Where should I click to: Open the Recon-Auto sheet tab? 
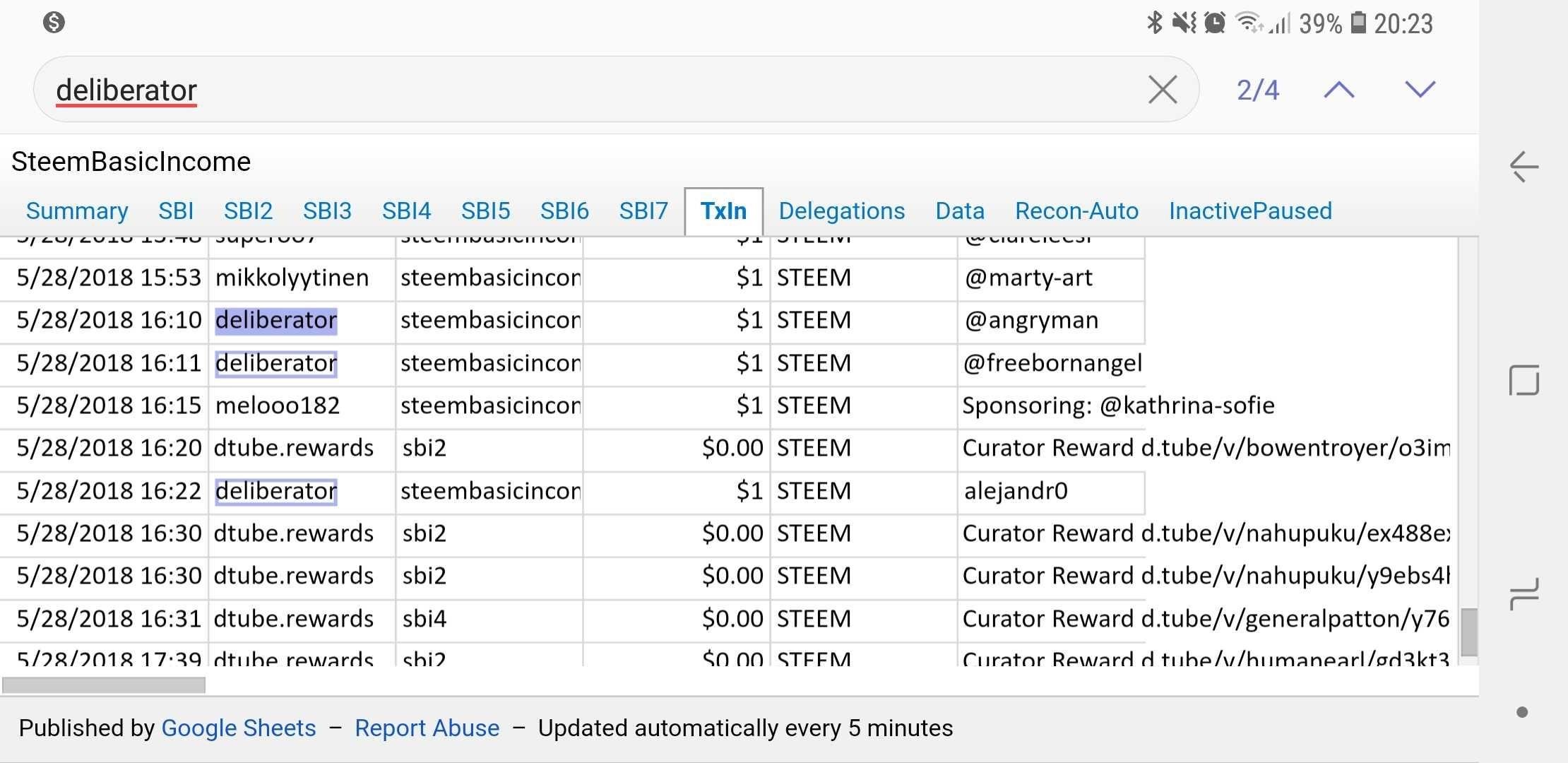point(1076,211)
